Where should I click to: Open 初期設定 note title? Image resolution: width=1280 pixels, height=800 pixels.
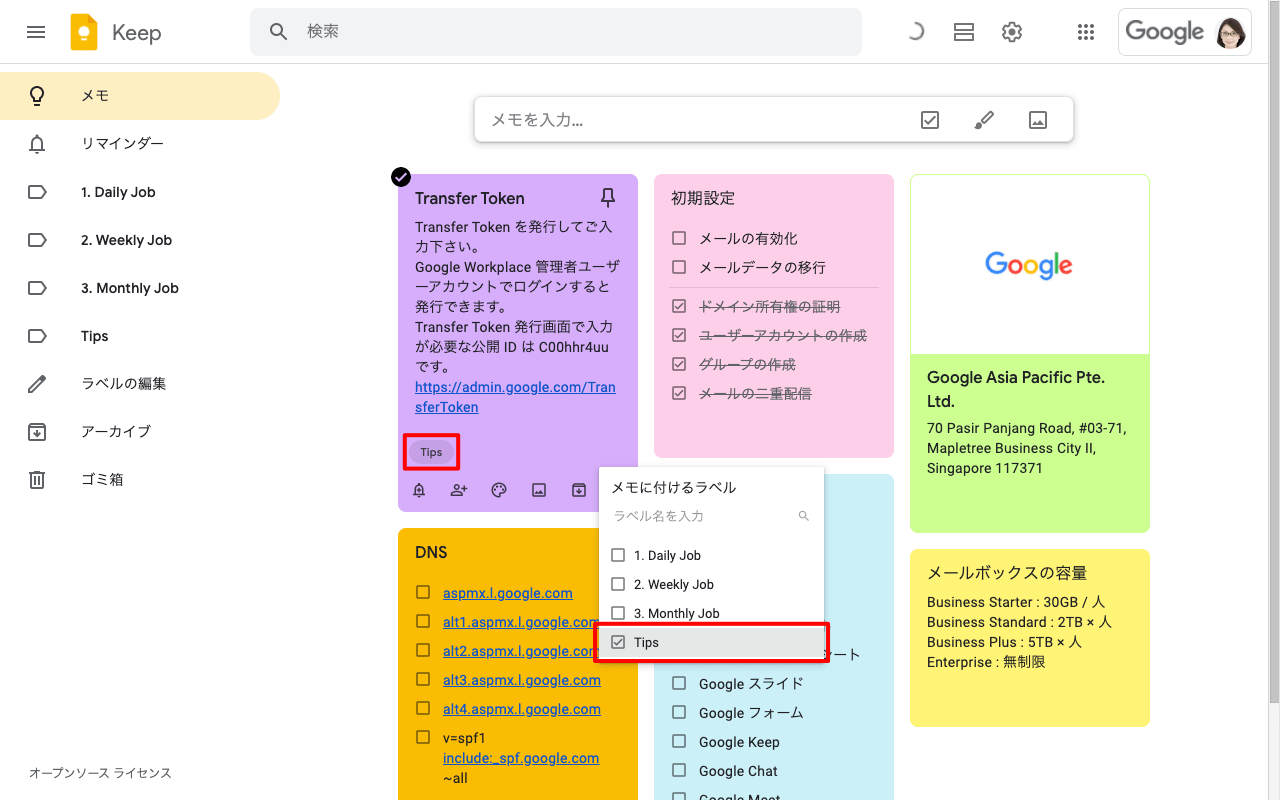[x=703, y=198]
